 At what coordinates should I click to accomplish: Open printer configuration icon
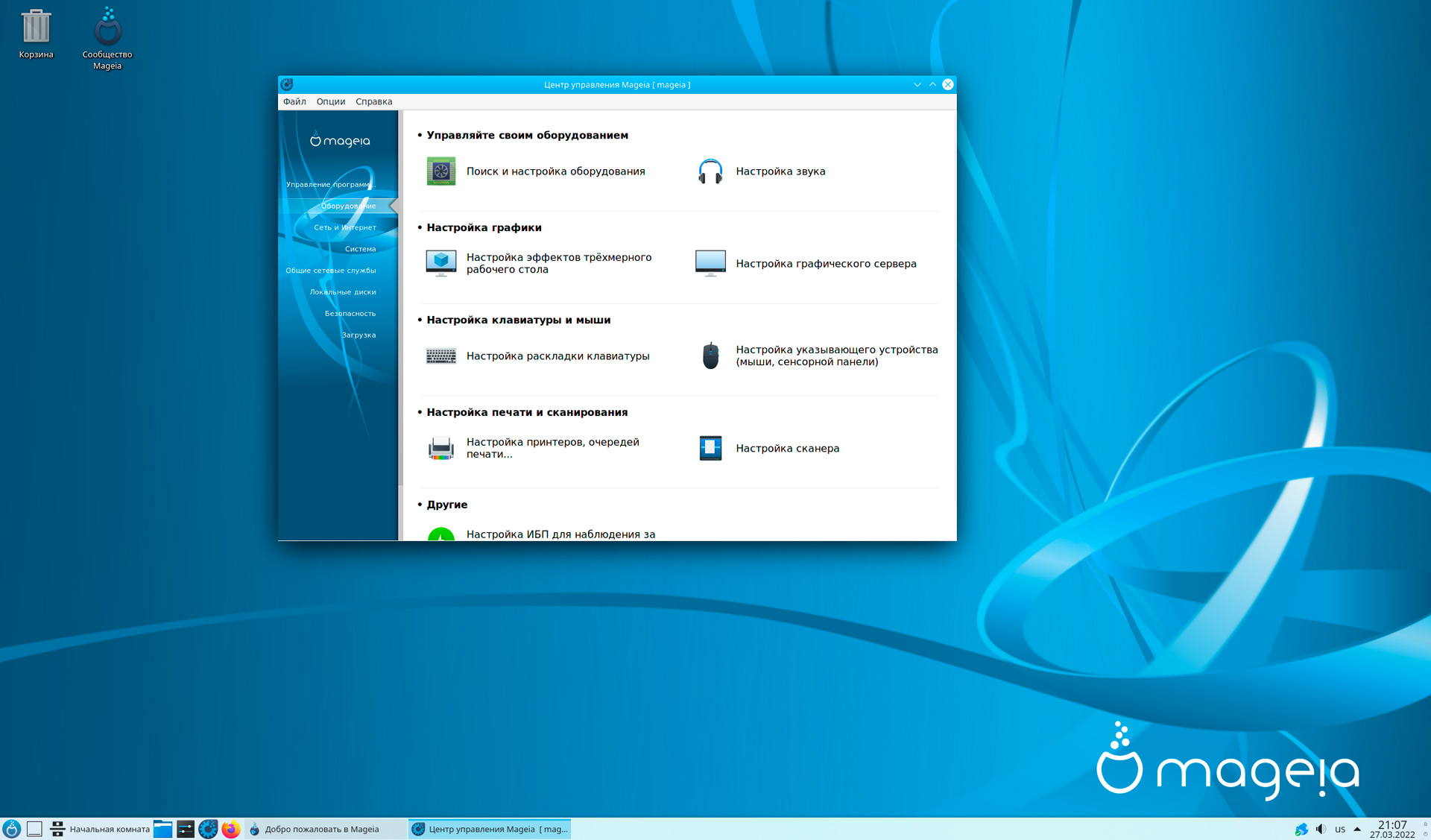440,448
